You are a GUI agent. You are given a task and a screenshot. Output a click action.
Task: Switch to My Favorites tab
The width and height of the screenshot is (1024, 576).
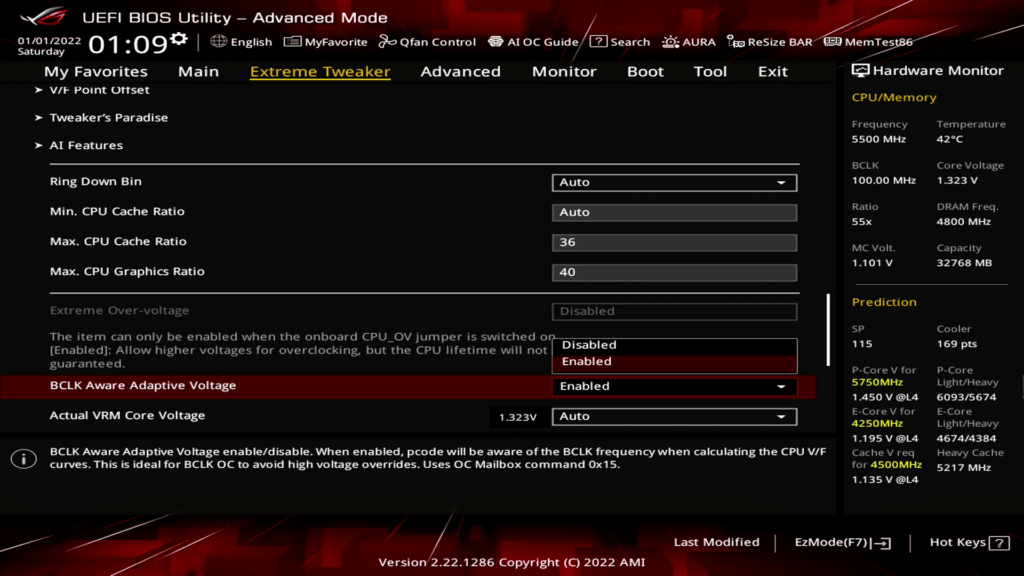click(95, 71)
